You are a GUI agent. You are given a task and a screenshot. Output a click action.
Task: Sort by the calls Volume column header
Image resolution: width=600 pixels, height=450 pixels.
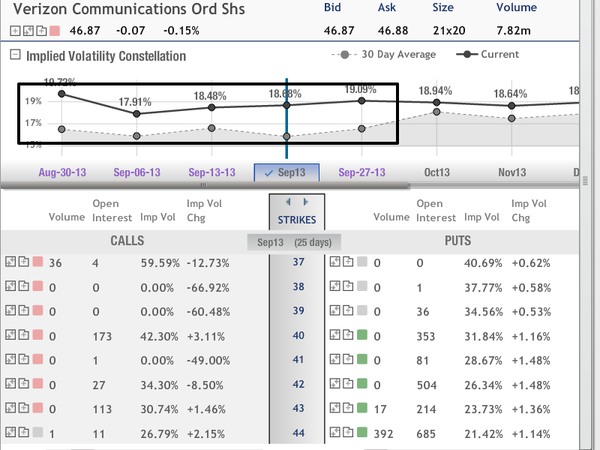67,217
